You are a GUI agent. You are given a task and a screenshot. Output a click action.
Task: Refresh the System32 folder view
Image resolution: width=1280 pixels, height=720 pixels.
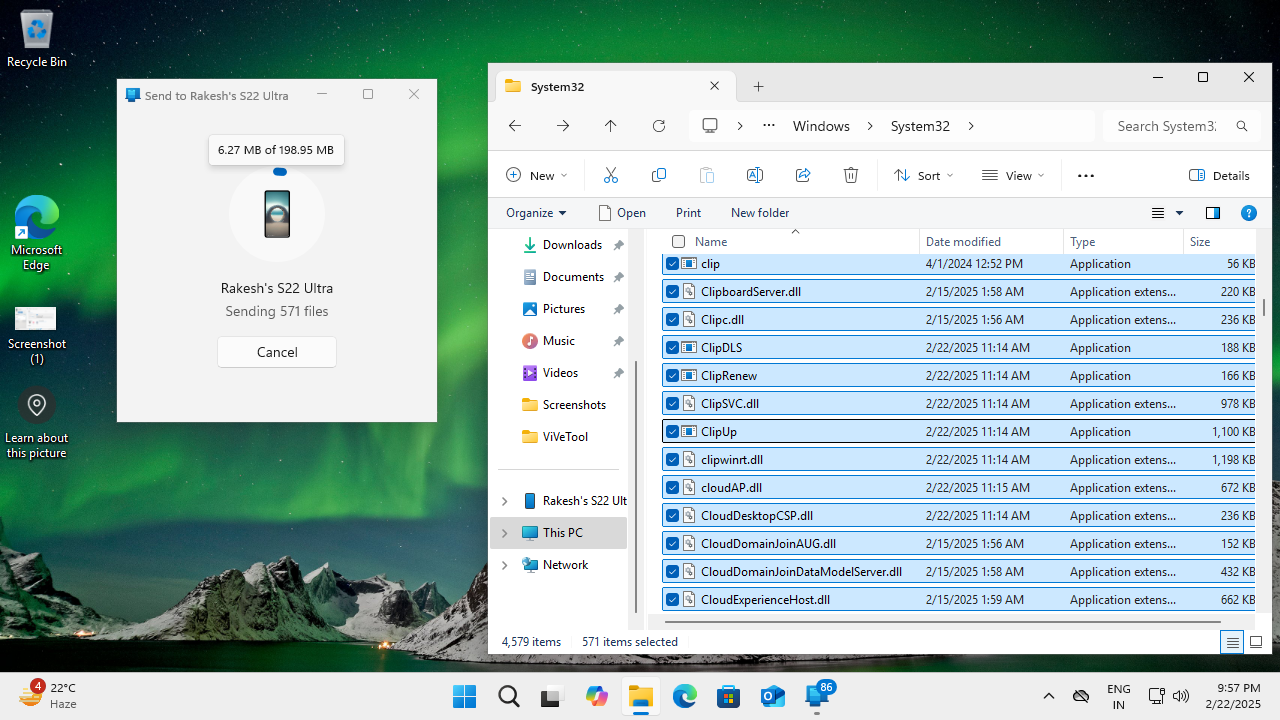tap(659, 125)
